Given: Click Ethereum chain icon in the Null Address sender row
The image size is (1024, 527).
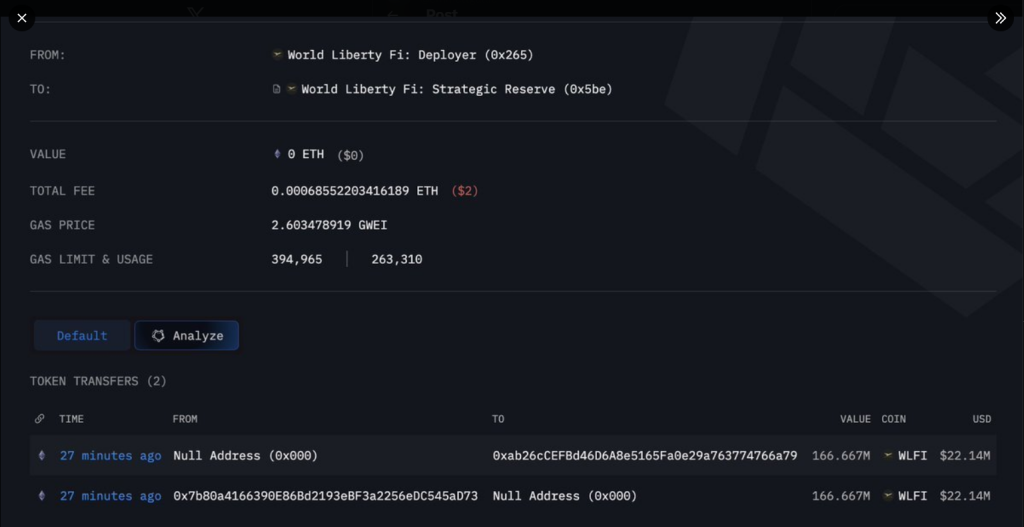Looking at the screenshot, I should pos(42,456).
